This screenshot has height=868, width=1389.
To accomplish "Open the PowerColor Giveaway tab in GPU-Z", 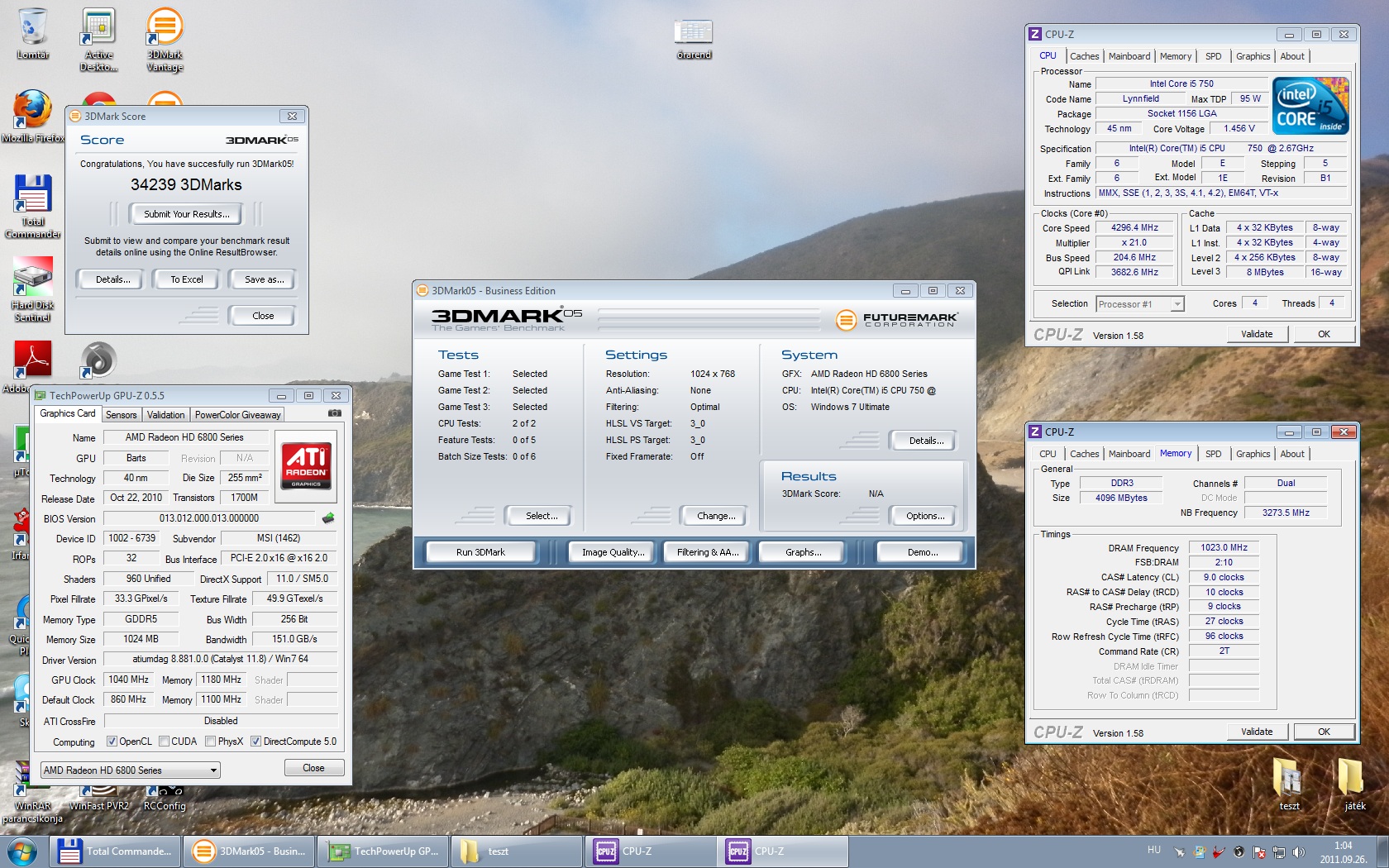I will (x=238, y=415).
